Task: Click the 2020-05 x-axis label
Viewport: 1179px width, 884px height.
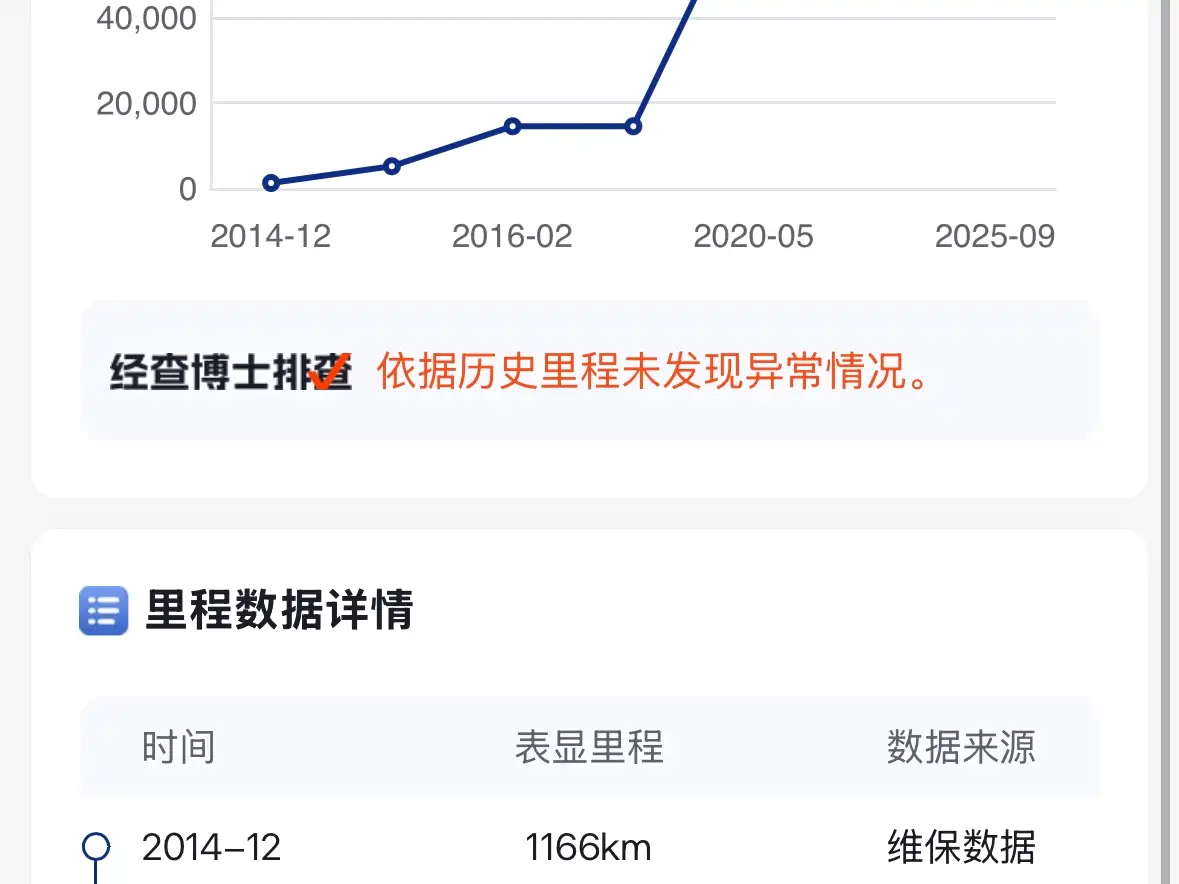Action: (x=753, y=237)
